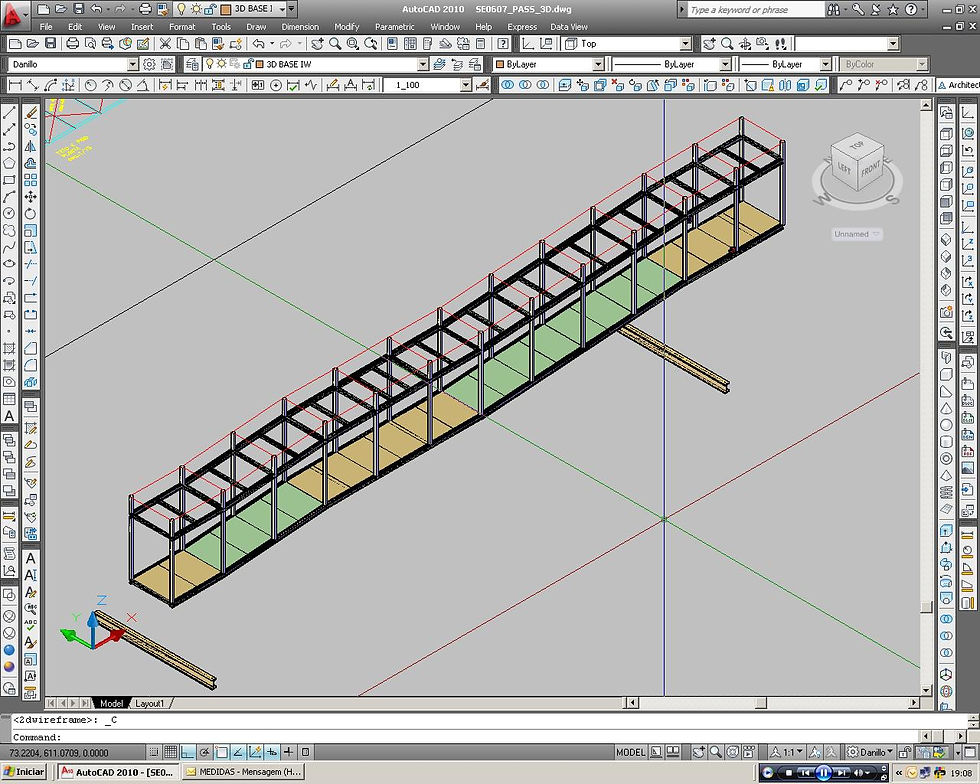Click the Favorites star icon
This screenshot has width=980, height=784.
[x=893, y=9]
